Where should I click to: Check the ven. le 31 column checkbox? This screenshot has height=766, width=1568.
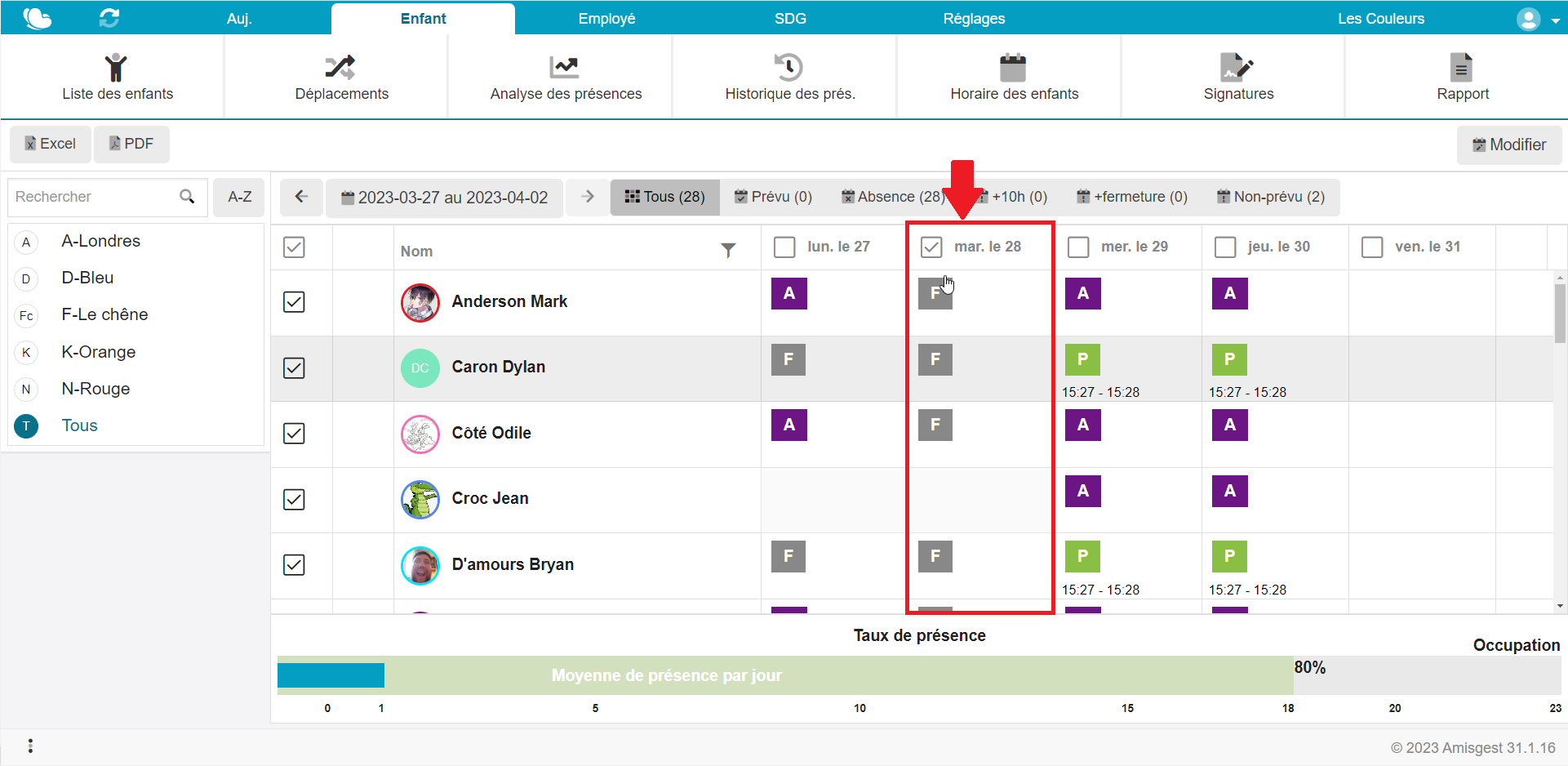pos(1372,247)
